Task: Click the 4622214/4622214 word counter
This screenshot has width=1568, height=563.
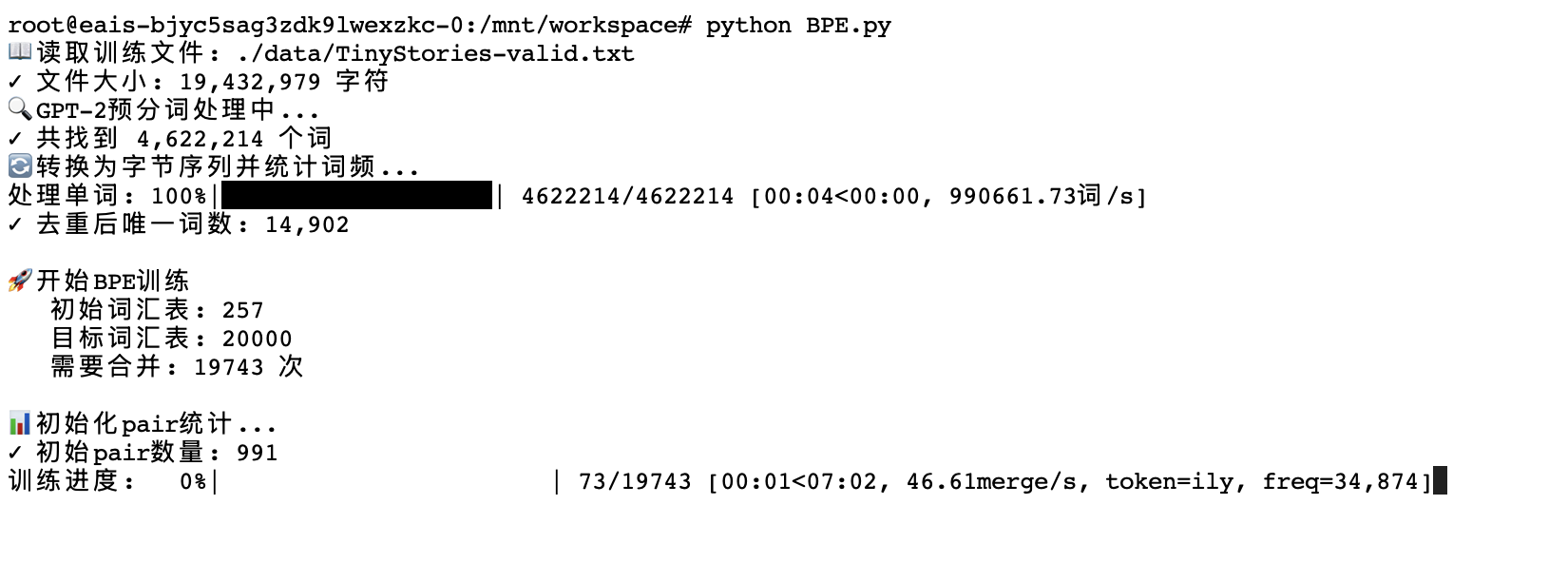Action: pos(627,197)
